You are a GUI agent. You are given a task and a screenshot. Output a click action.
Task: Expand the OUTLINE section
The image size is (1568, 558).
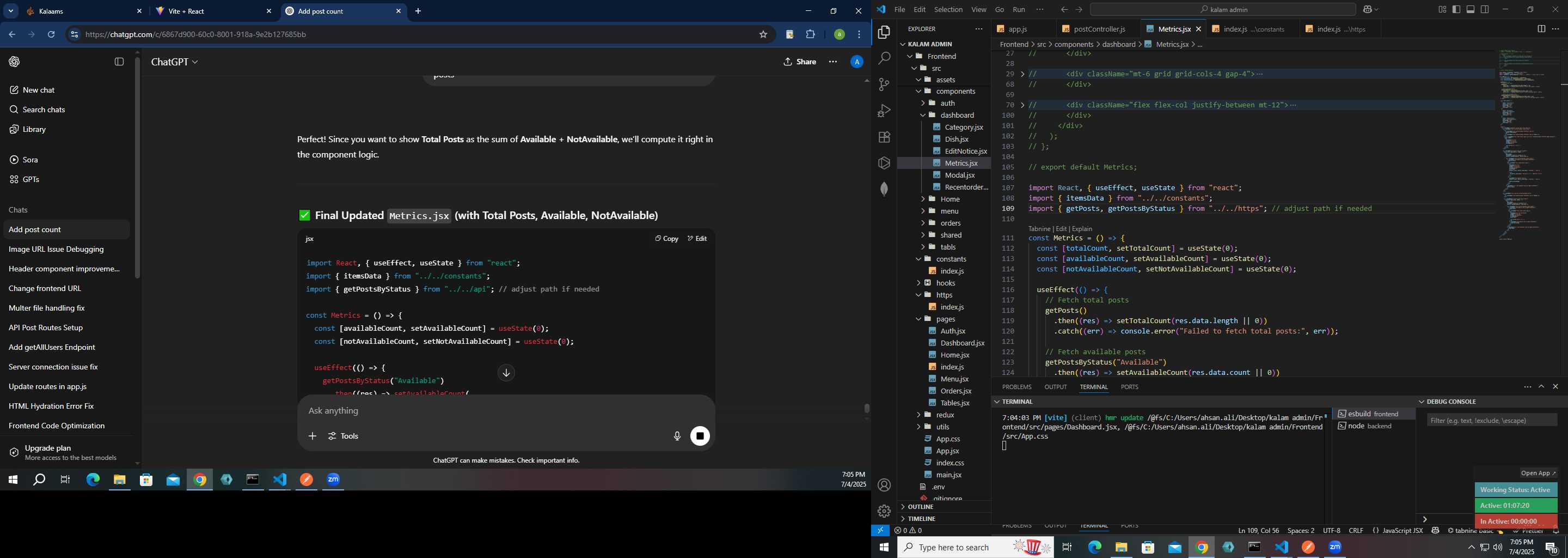(920, 507)
